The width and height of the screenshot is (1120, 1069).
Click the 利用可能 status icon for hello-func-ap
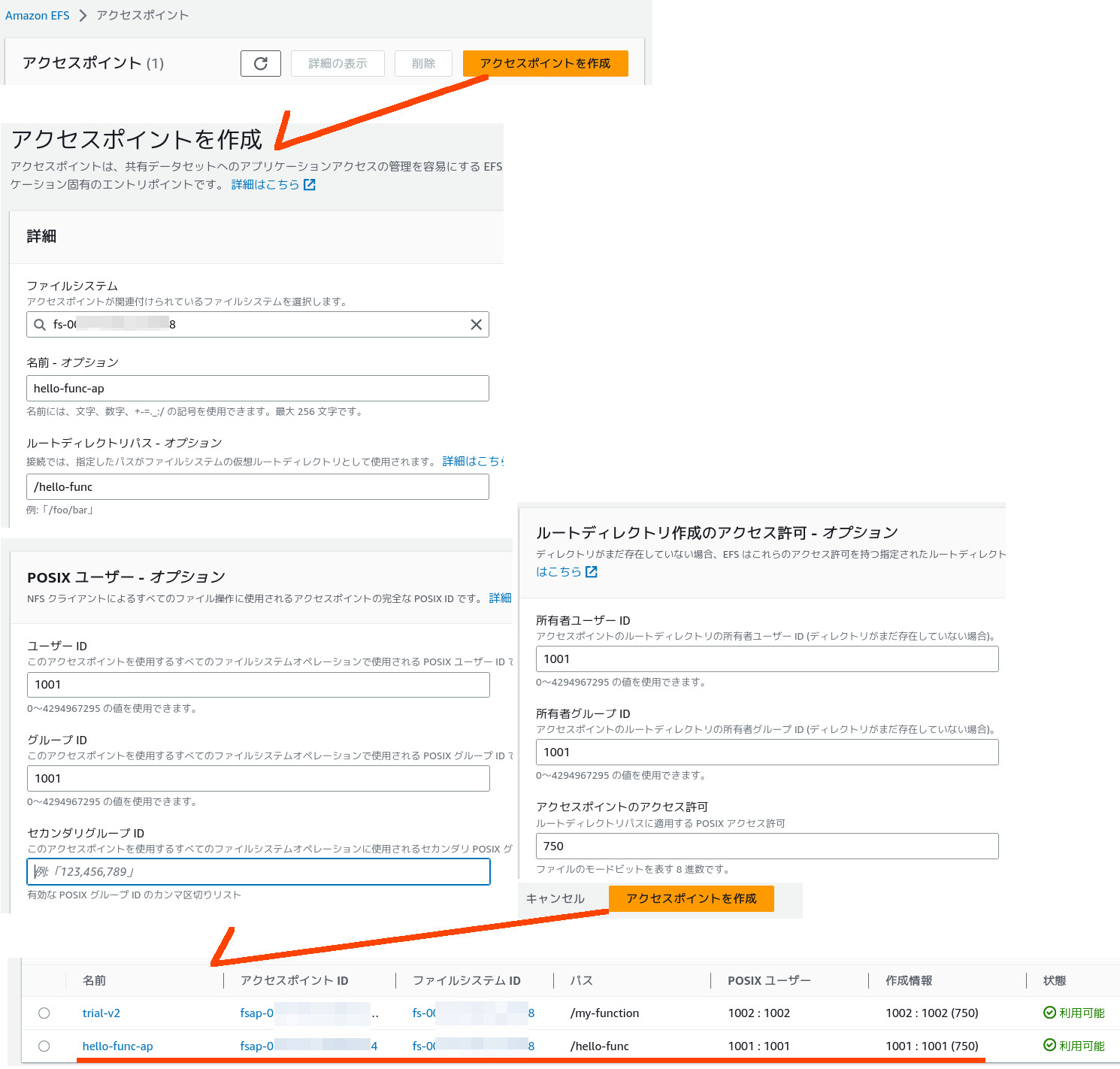pos(1049,1045)
